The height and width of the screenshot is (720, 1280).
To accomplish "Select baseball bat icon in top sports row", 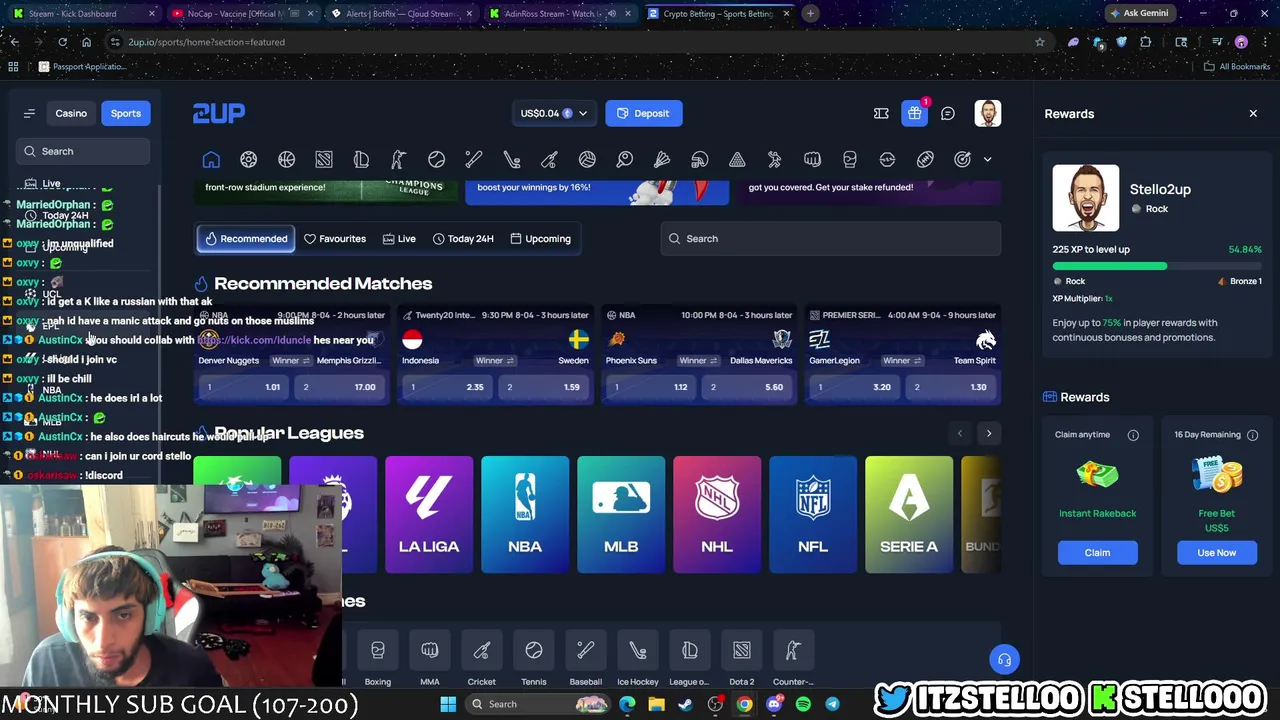I will tap(474, 160).
